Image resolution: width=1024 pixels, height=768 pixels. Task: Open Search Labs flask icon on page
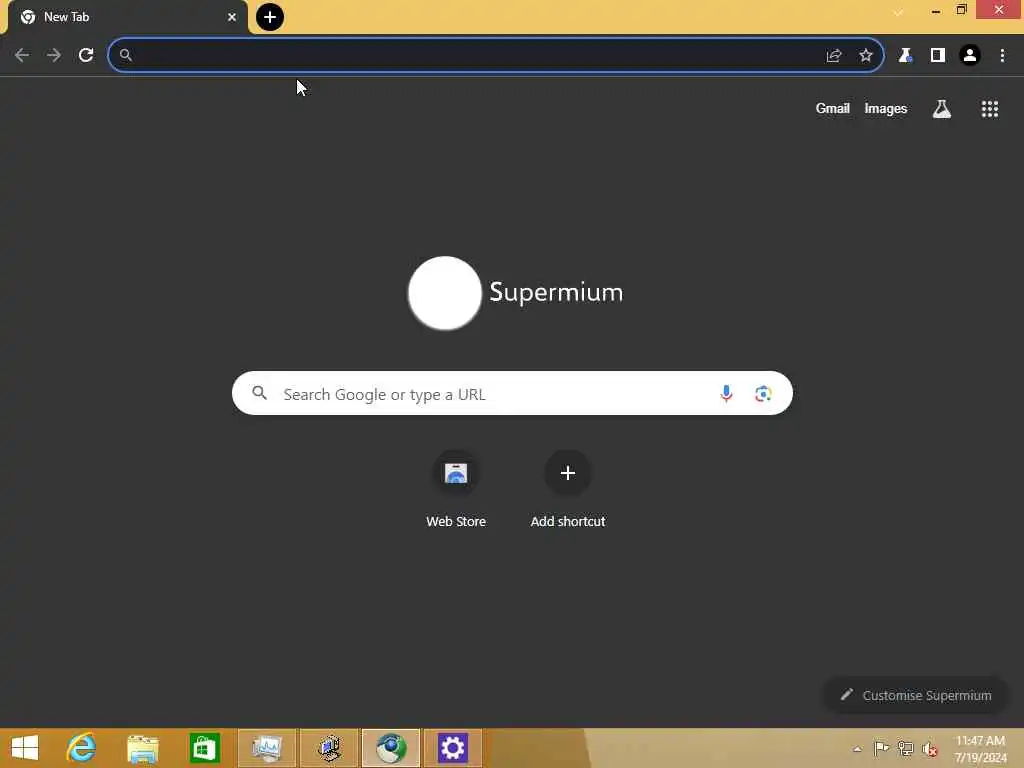coord(942,109)
